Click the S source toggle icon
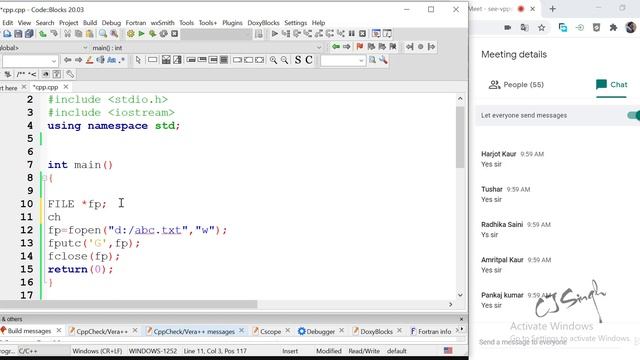 pos(298,60)
